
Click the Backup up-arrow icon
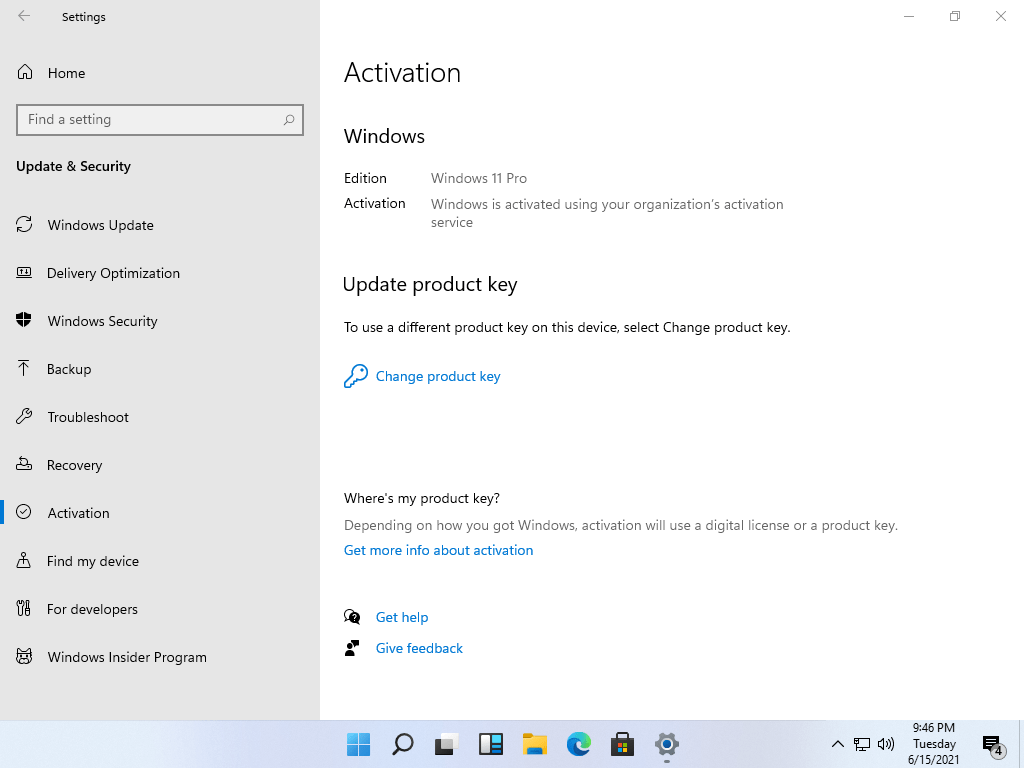pos(24,368)
